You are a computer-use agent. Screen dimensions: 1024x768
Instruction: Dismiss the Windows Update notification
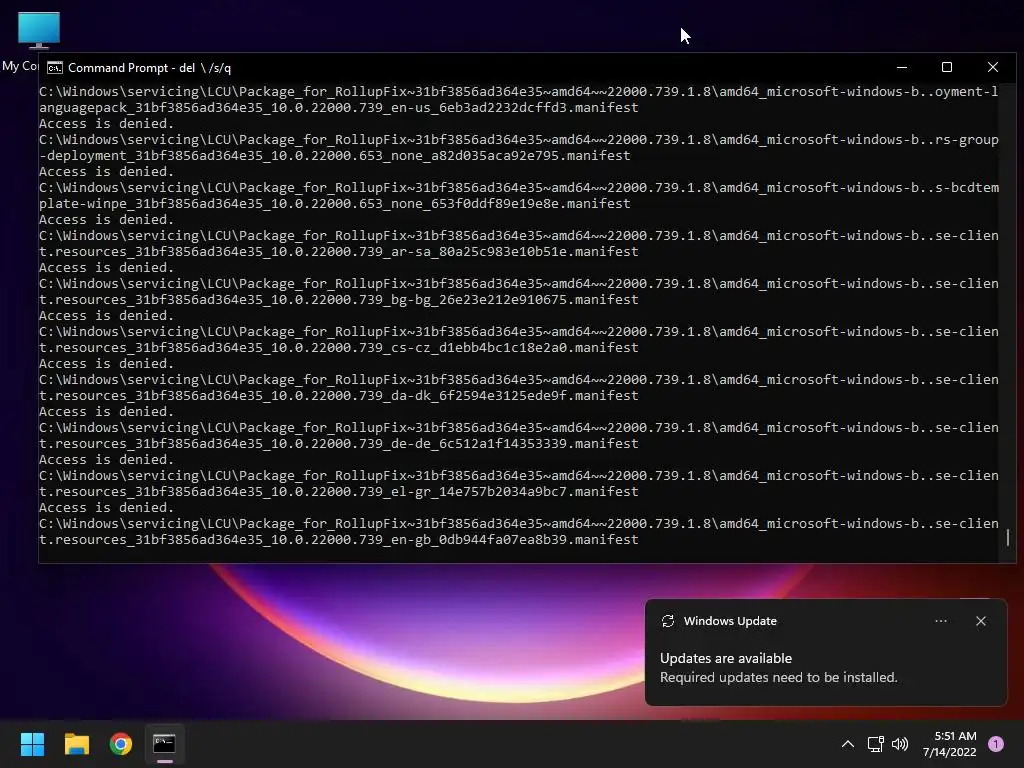click(981, 621)
